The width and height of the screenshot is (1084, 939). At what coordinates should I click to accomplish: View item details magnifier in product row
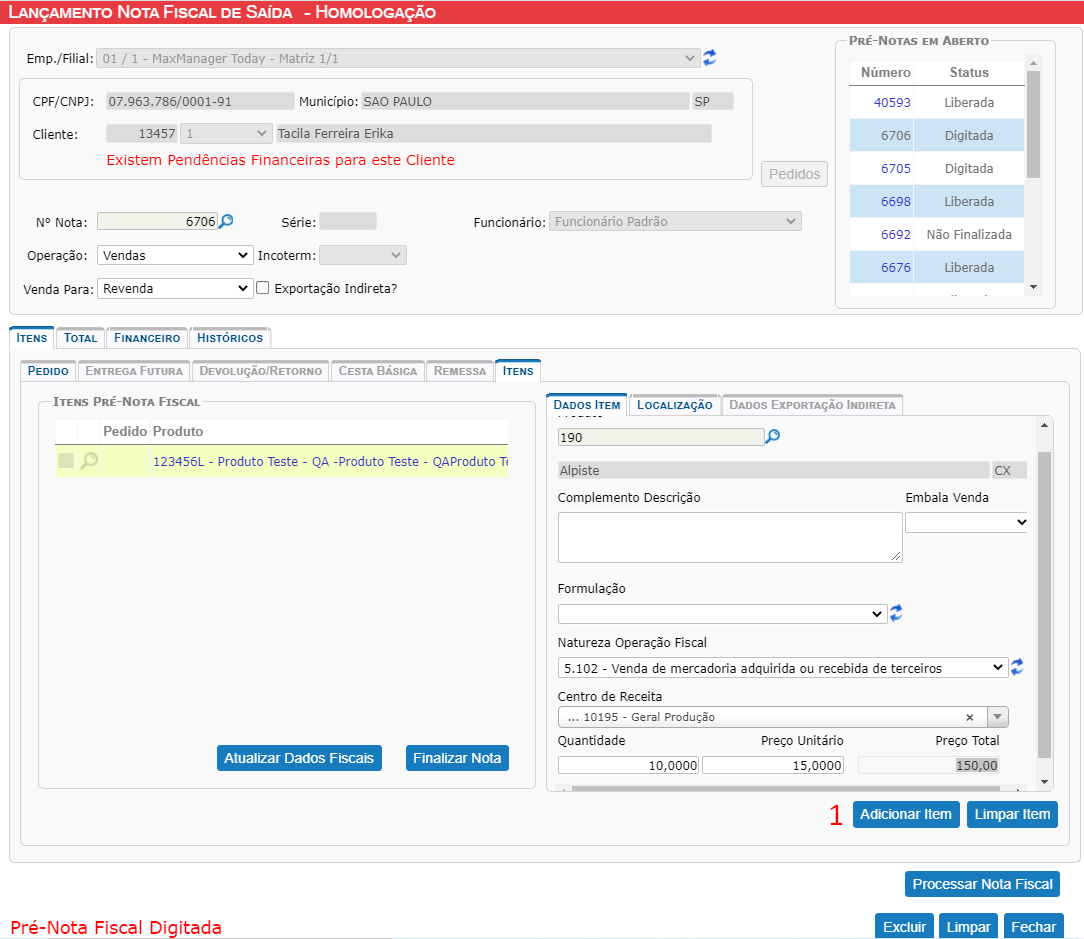coord(89,461)
